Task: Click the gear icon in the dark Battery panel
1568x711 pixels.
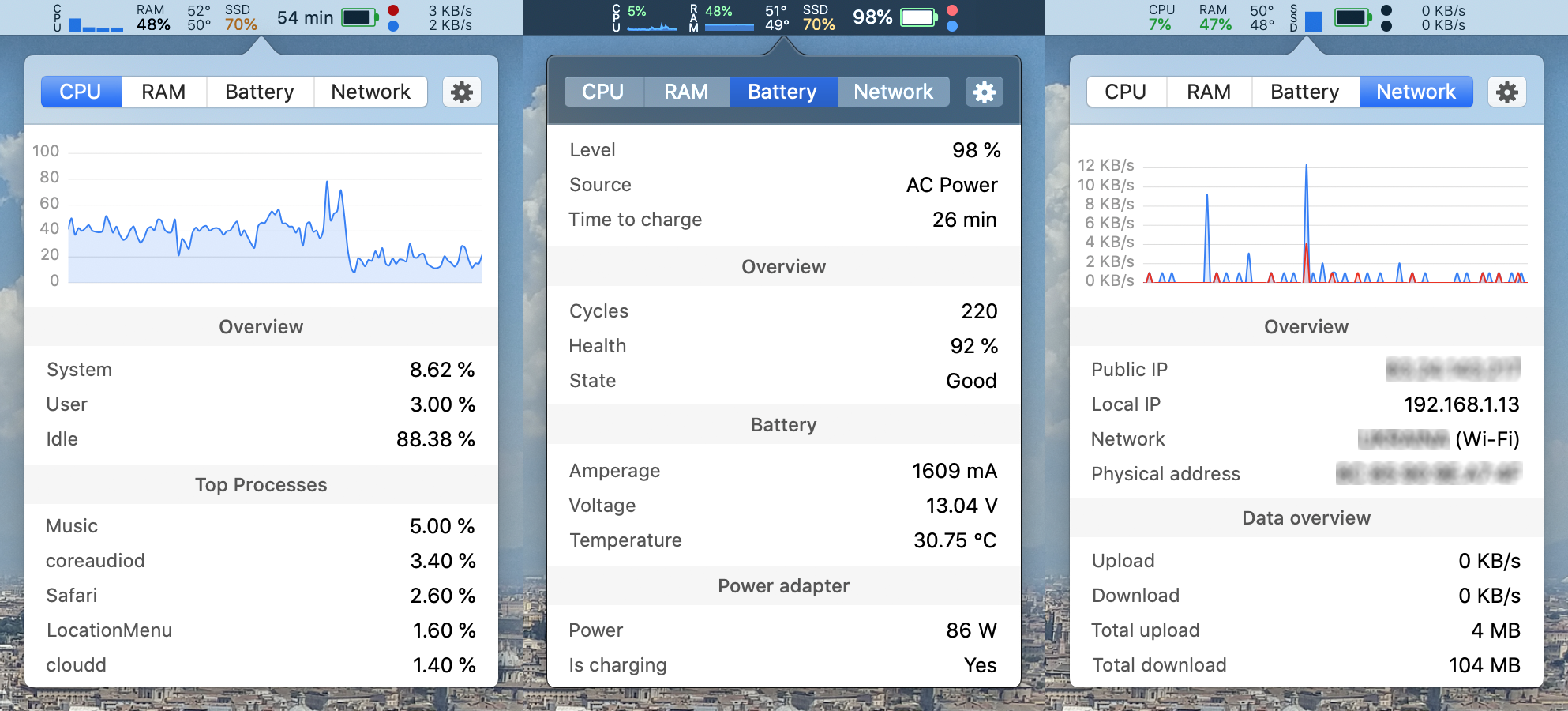Action: (984, 92)
